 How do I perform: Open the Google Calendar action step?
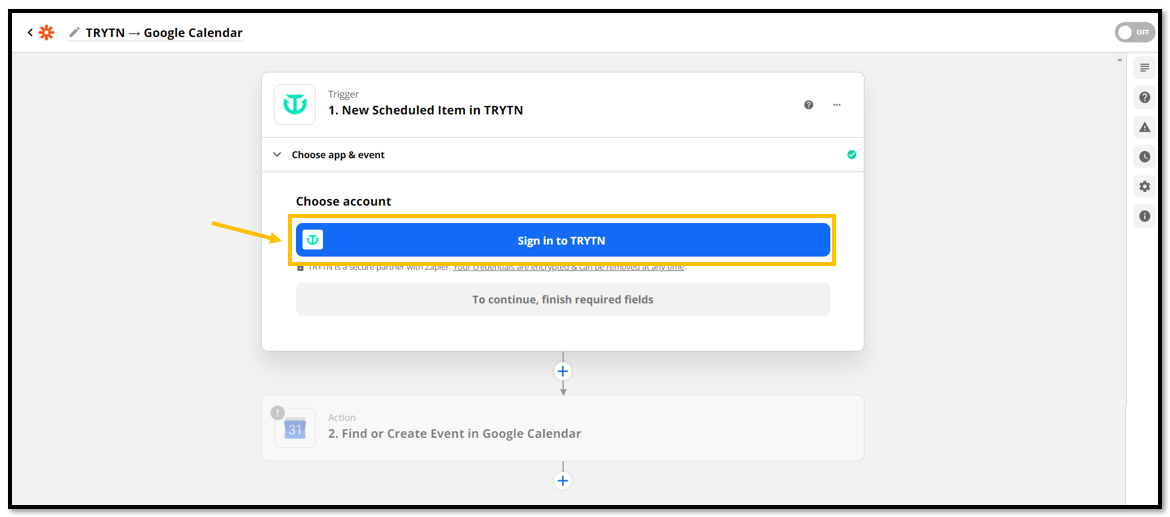click(x=563, y=427)
